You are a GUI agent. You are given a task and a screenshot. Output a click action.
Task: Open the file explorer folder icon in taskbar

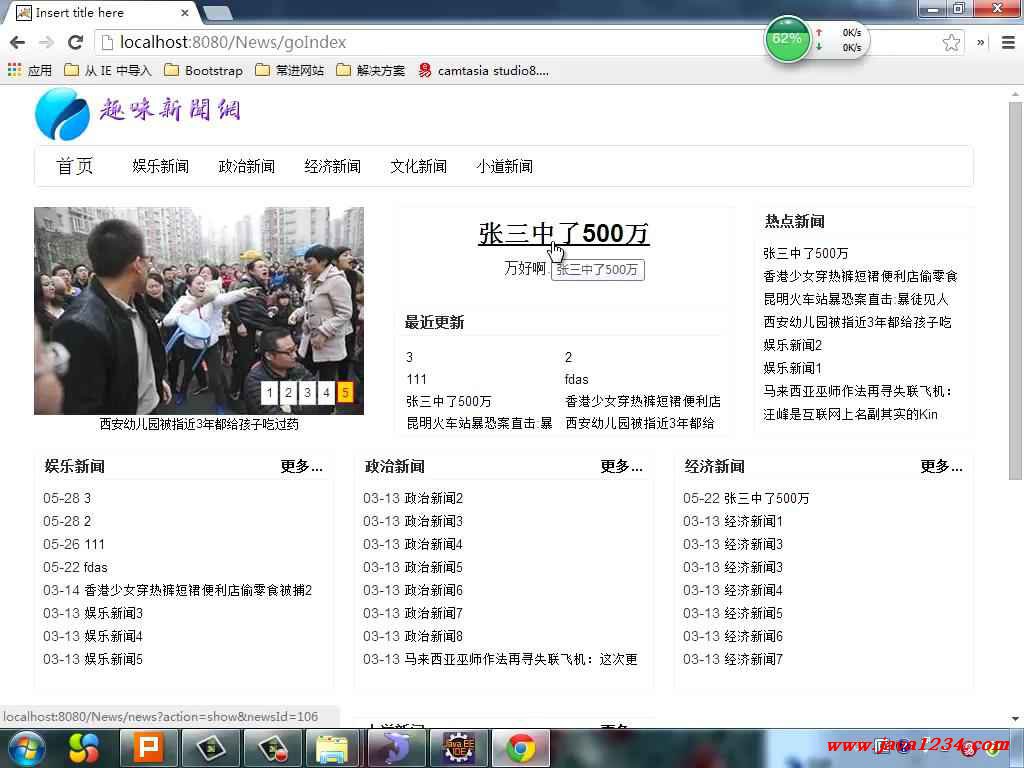(332, 748)
